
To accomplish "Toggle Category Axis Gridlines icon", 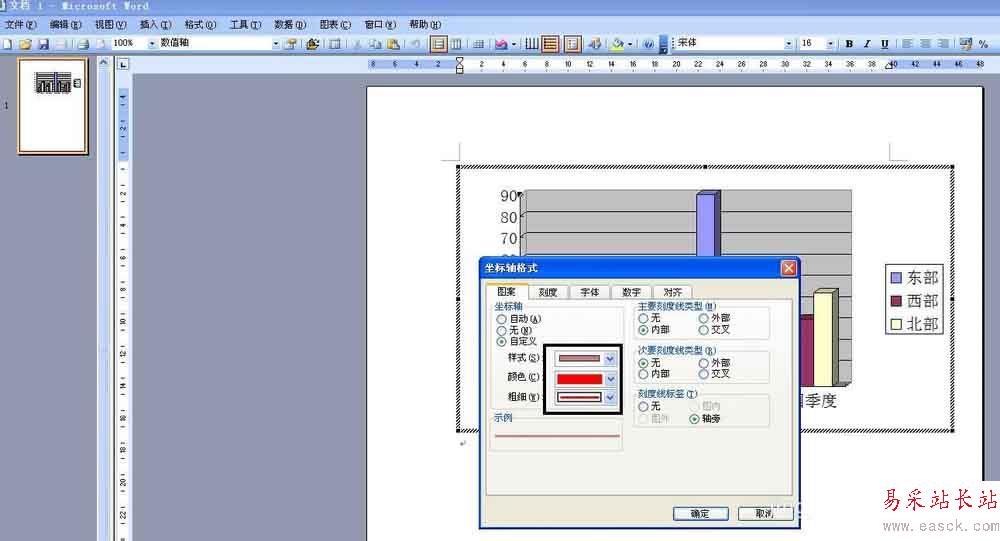I will [532, 44].
